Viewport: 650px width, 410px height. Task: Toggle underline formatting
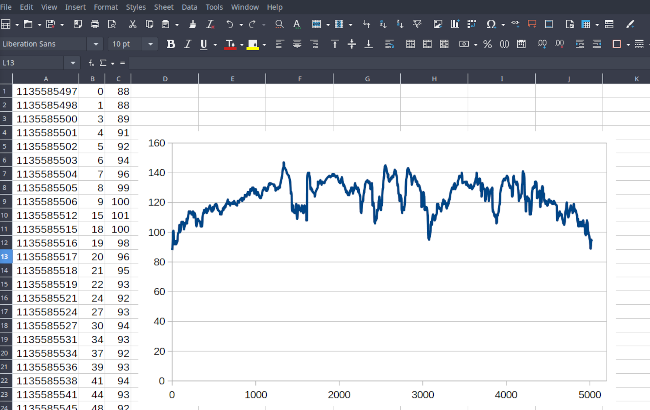point(203,44)
